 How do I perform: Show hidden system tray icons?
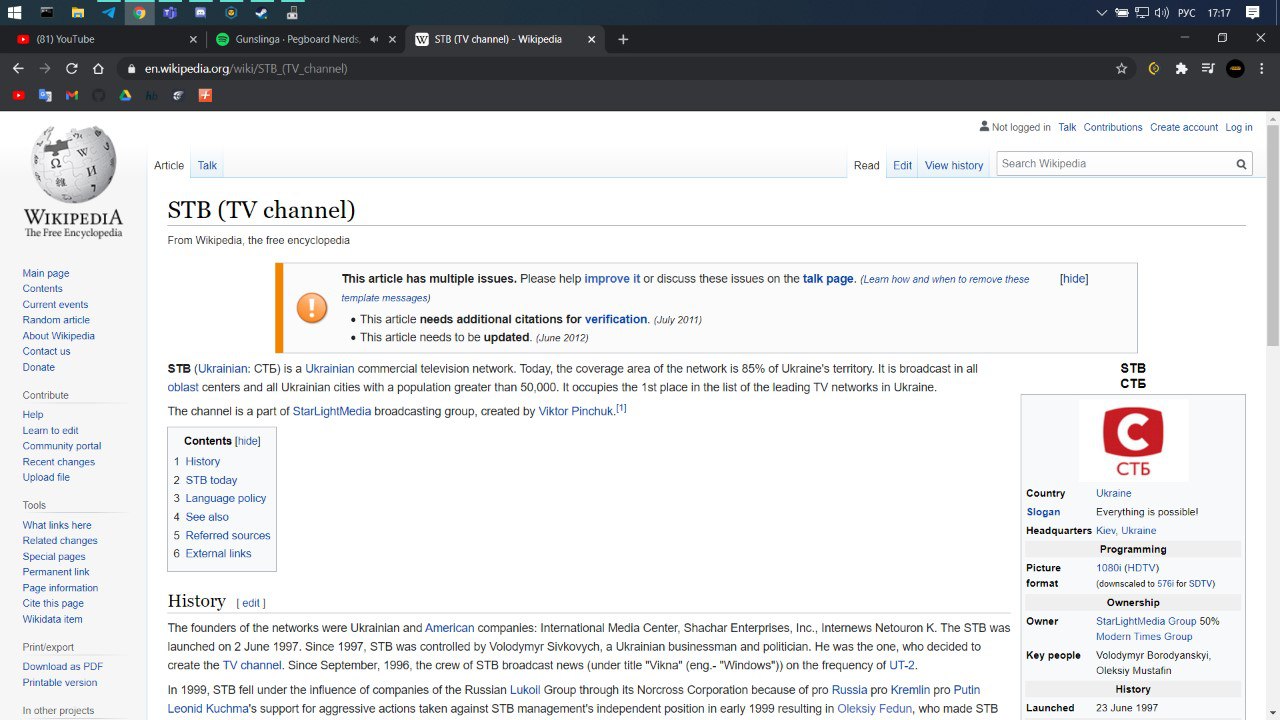tap(1102, 12)
